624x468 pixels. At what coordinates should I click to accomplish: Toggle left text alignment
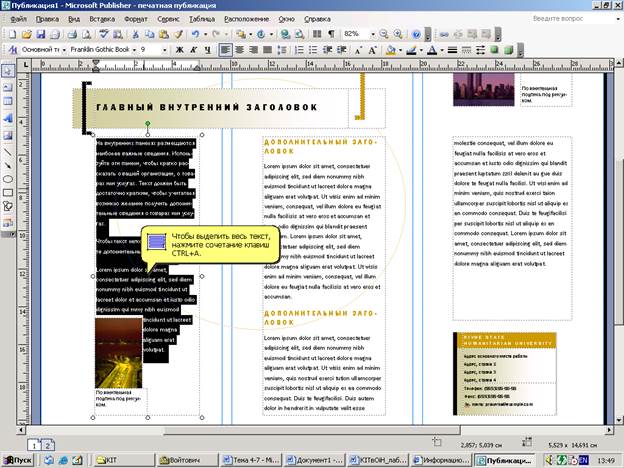pos(225,49)
